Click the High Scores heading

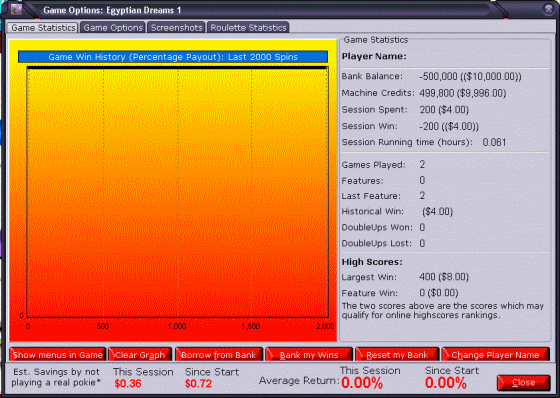click(x=372, y=262)
